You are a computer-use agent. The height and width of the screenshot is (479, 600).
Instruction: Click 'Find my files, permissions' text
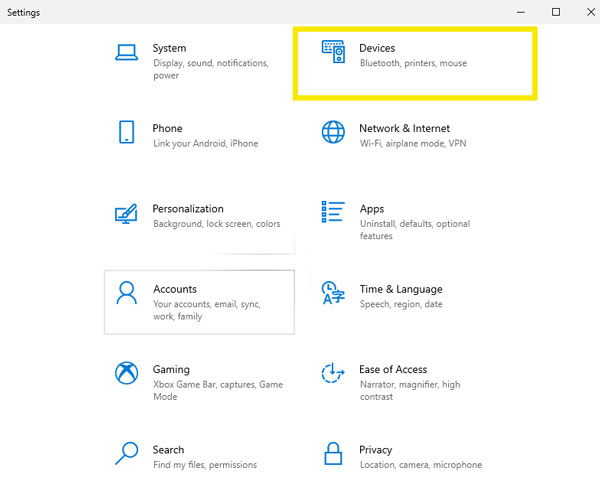pyautogui.click(x=205, y=465)
